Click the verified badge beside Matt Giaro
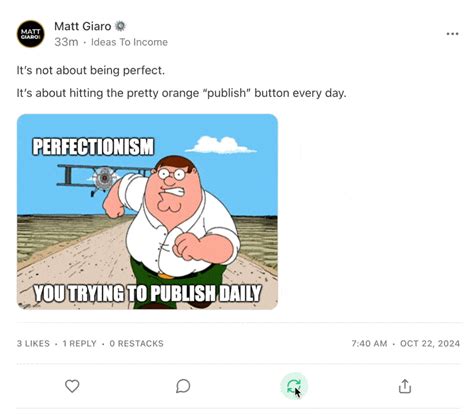 120,26
